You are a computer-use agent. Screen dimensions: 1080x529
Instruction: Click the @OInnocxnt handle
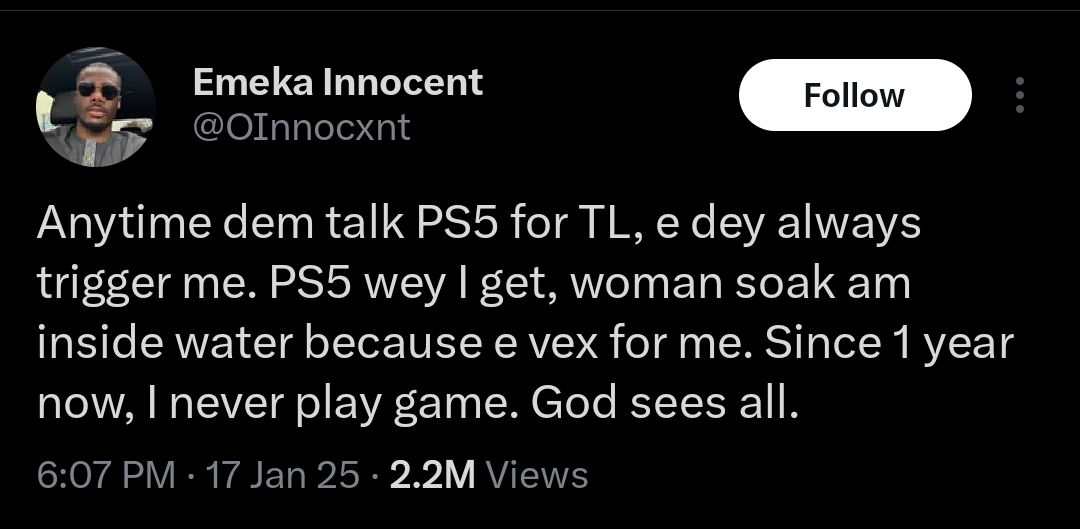pyautogui.click(x=301, y=127)
